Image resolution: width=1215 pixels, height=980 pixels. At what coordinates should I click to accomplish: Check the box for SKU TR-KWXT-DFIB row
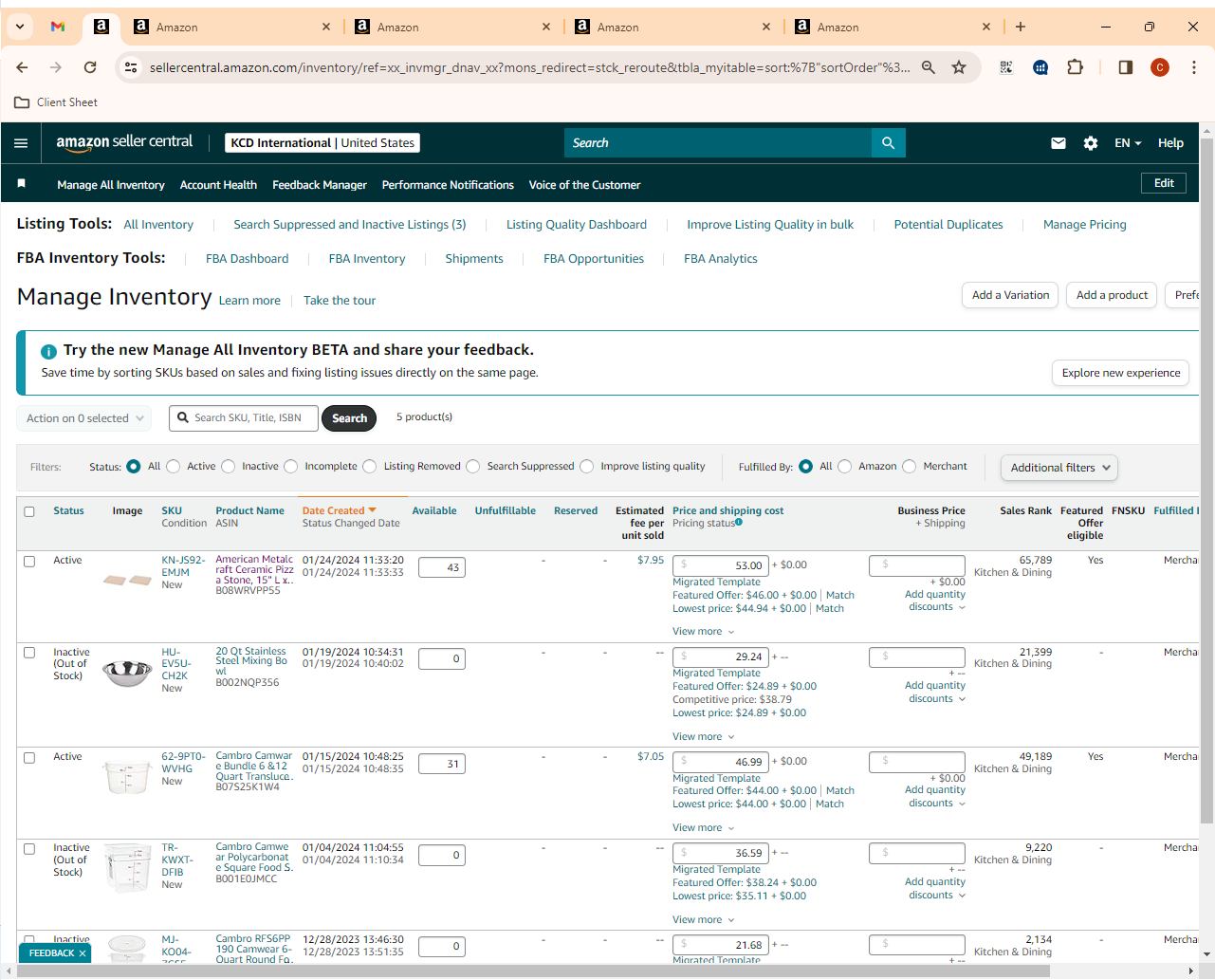pyautogui.click(x=29, y=849)
